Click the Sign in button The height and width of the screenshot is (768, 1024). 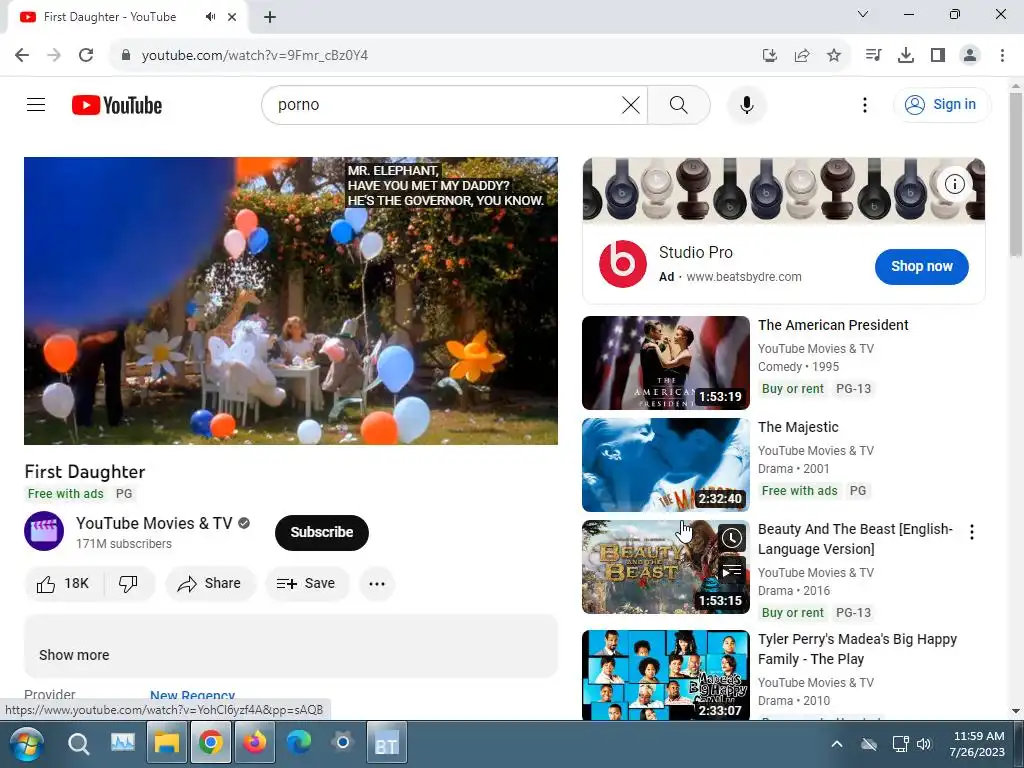pos(941,104)
